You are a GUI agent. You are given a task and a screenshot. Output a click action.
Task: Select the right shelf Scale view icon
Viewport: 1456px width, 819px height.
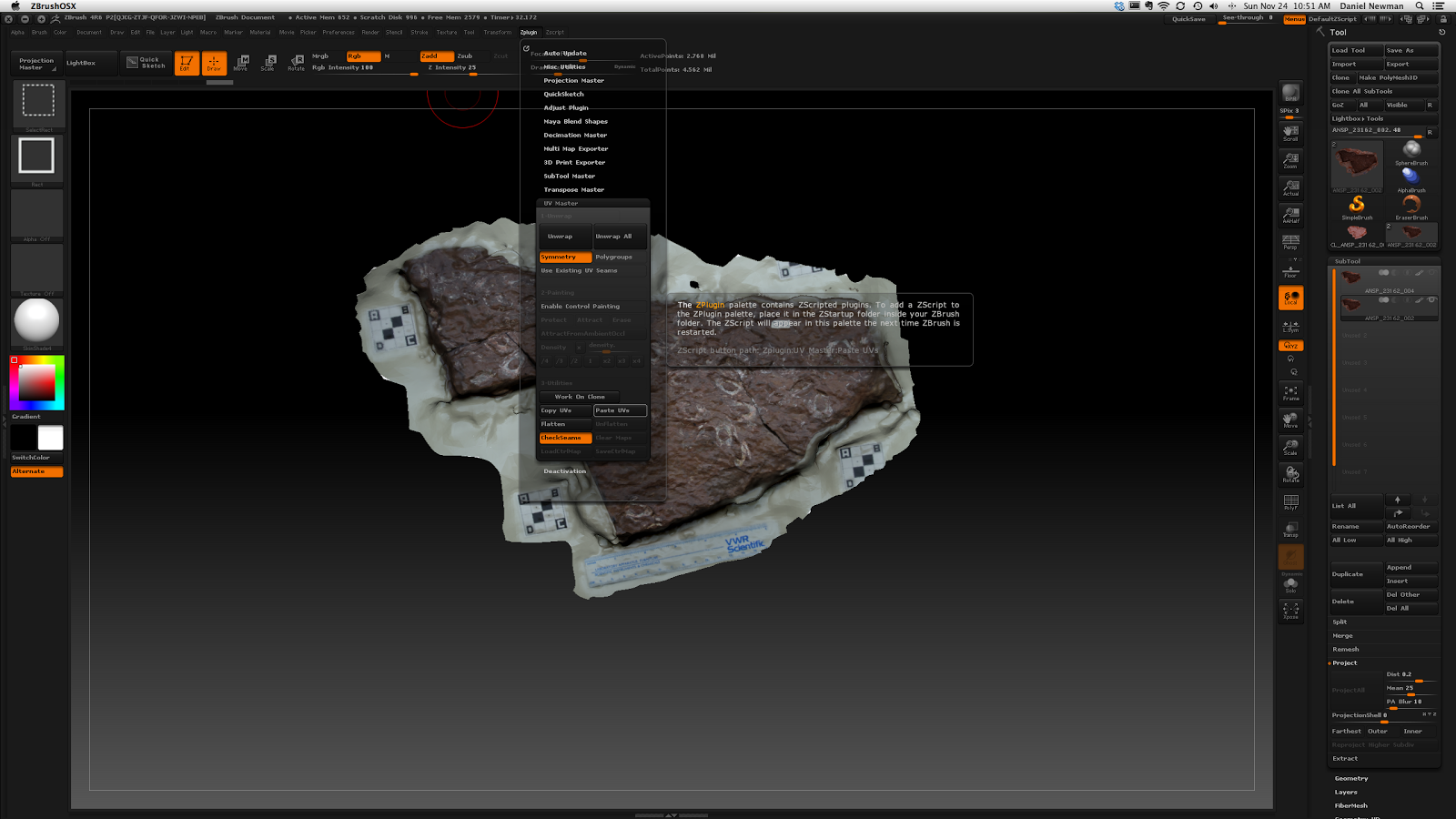click(1290, 447)
